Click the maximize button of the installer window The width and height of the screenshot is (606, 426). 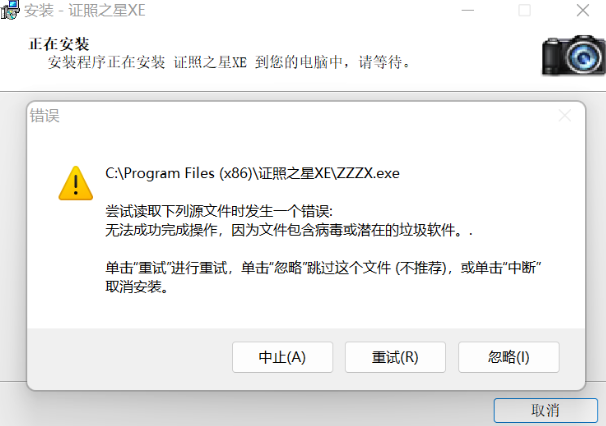(524, 10)
